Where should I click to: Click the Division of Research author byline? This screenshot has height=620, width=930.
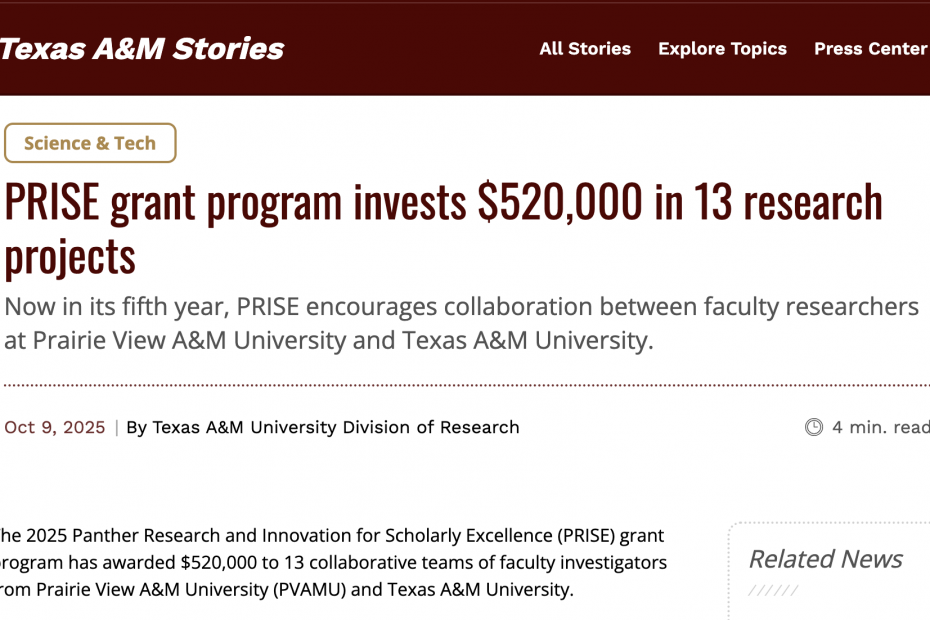tap(323, 427)
